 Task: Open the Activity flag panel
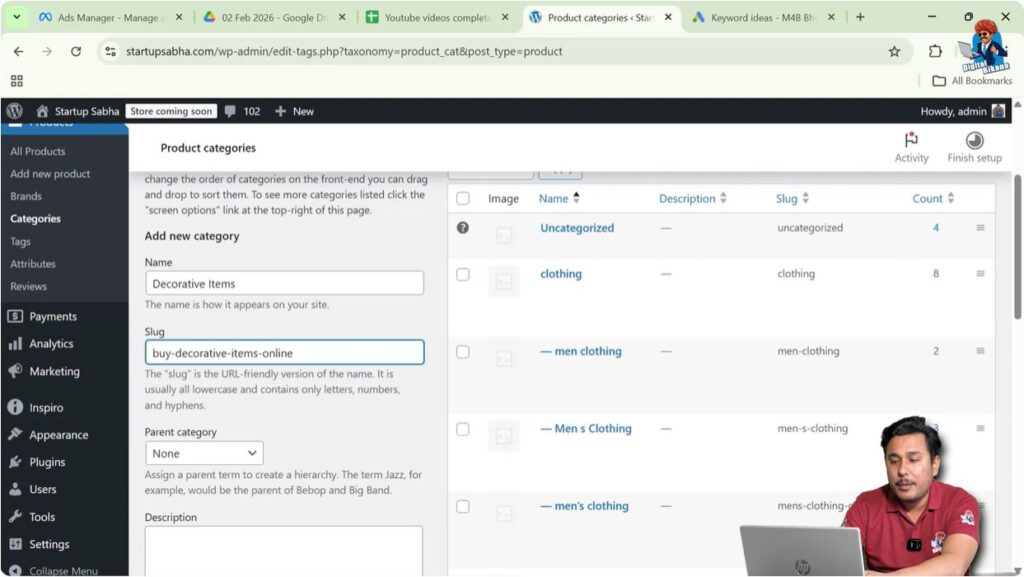(911, 147)
